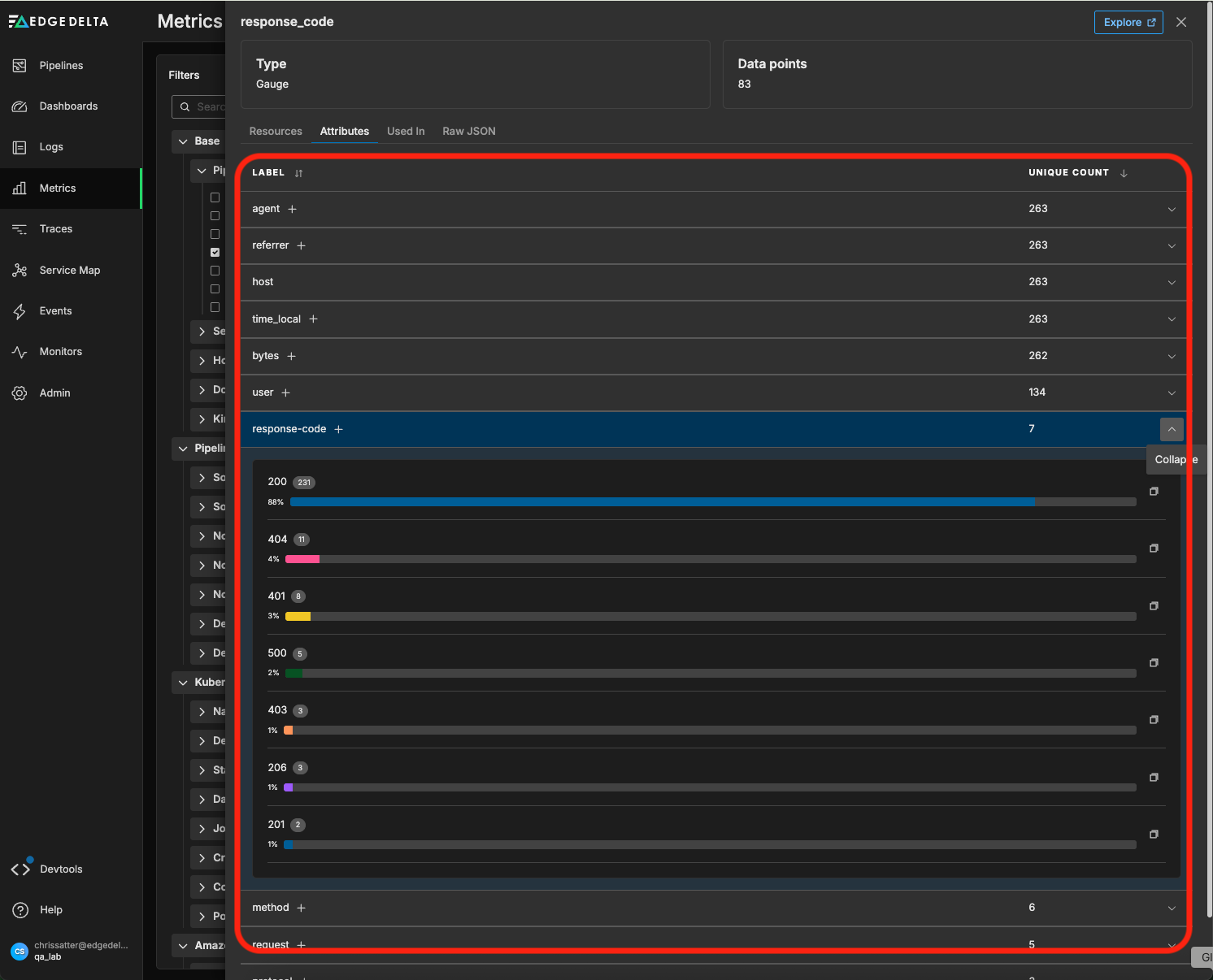
Task: Check the last filter checkbox in list
Action: pyautogui.click(x=215, y=307)
